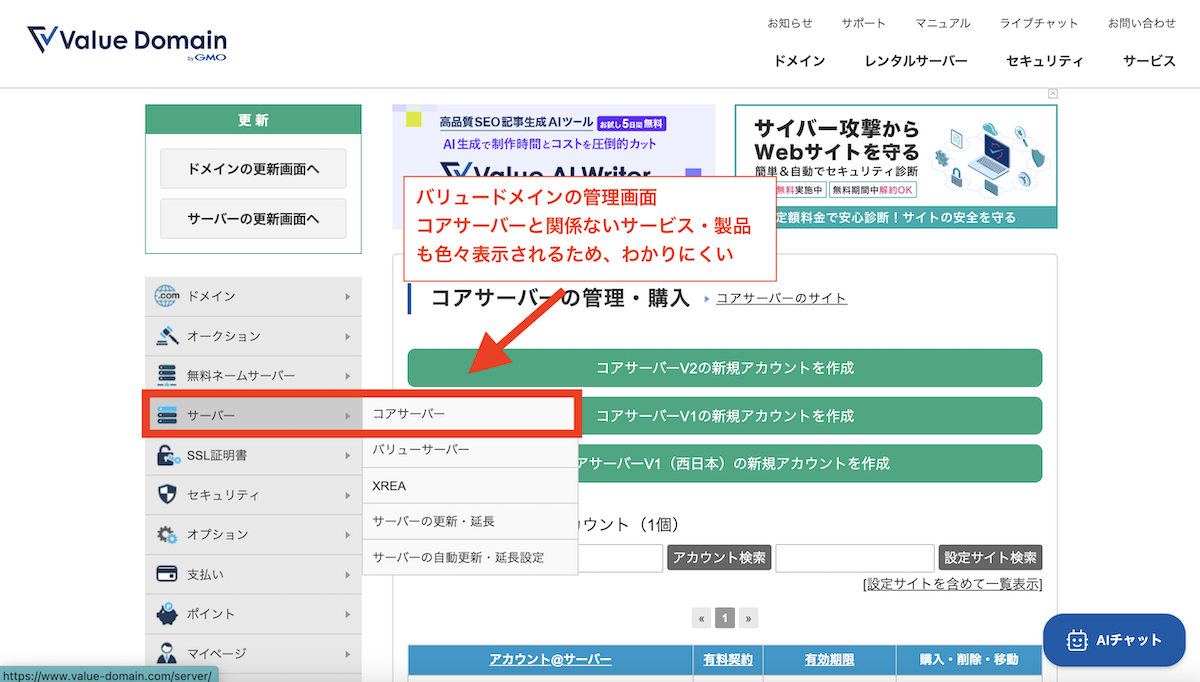This screenshot has height=682, width=1200.
Task: Expand the SSL証明書 sidebar arrow
Action: click(x=348, y=455)
